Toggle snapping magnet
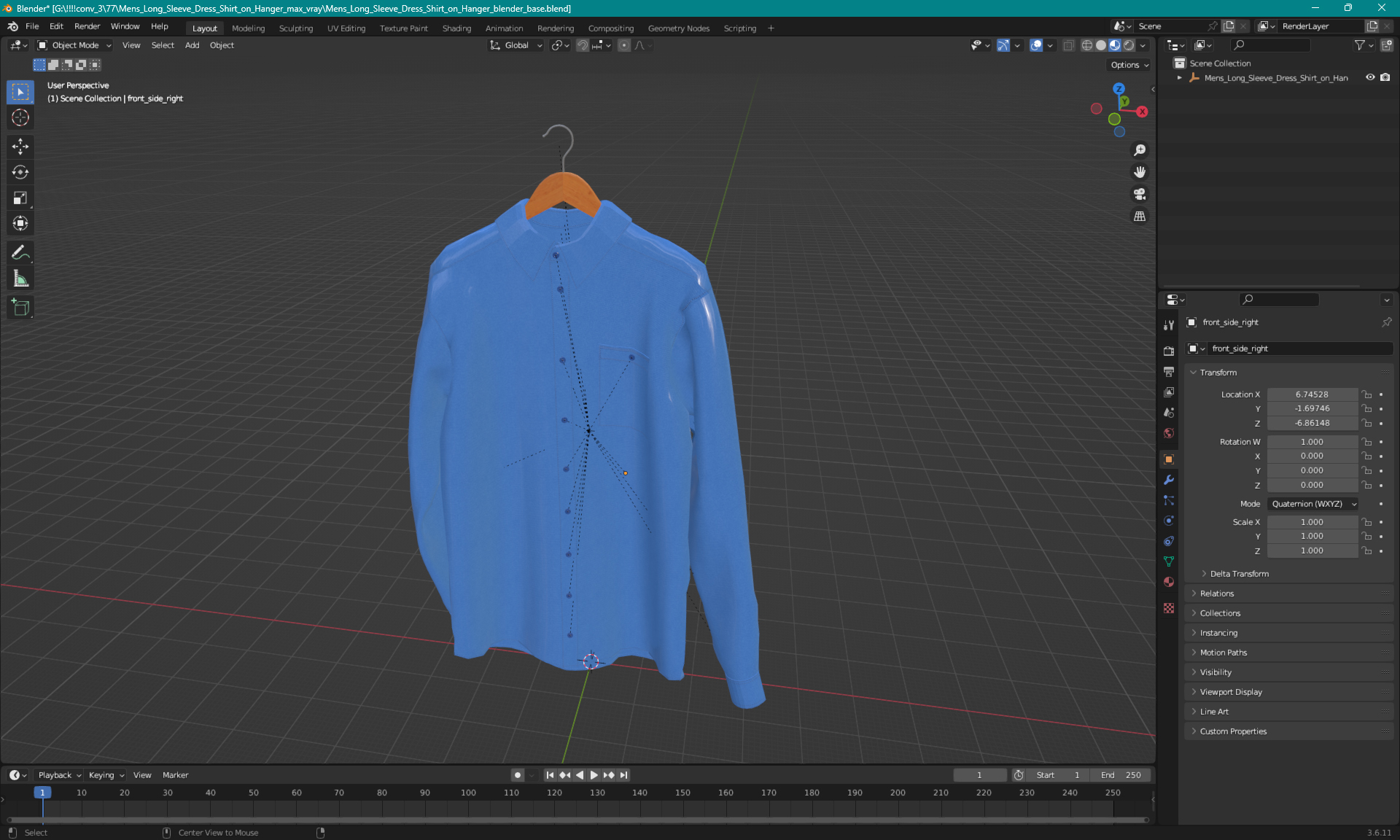 (583, 45)
